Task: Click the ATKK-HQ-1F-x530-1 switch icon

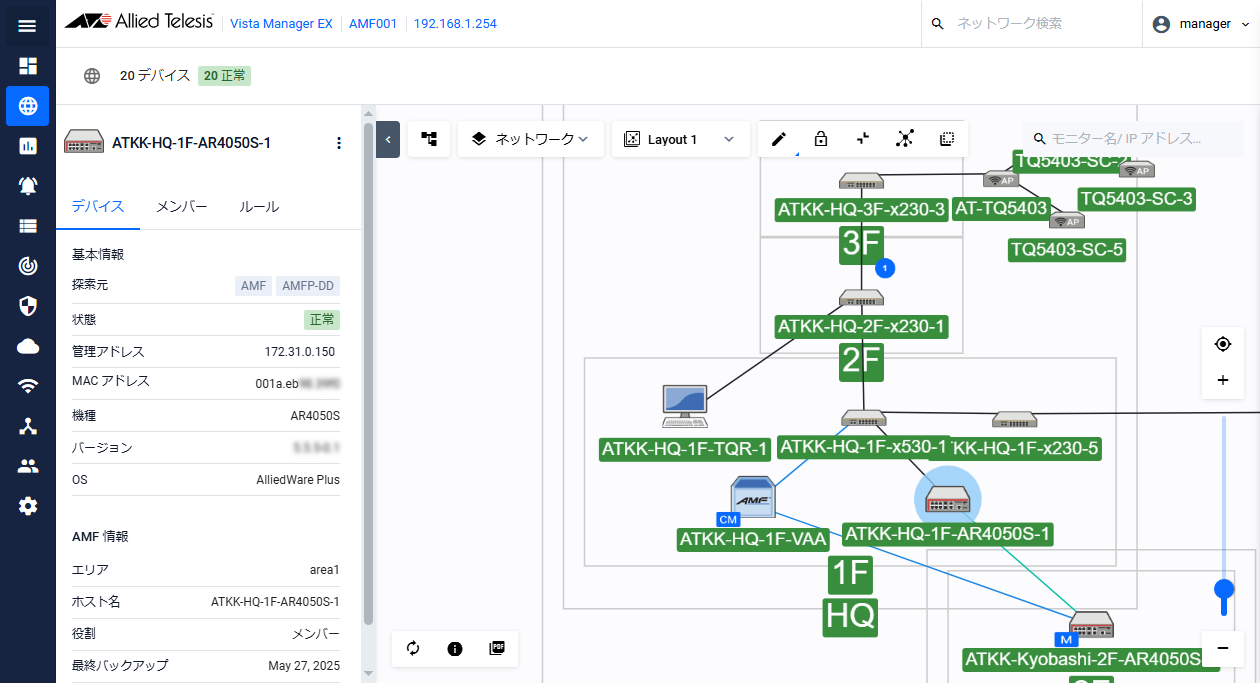Action: [863, 418]
